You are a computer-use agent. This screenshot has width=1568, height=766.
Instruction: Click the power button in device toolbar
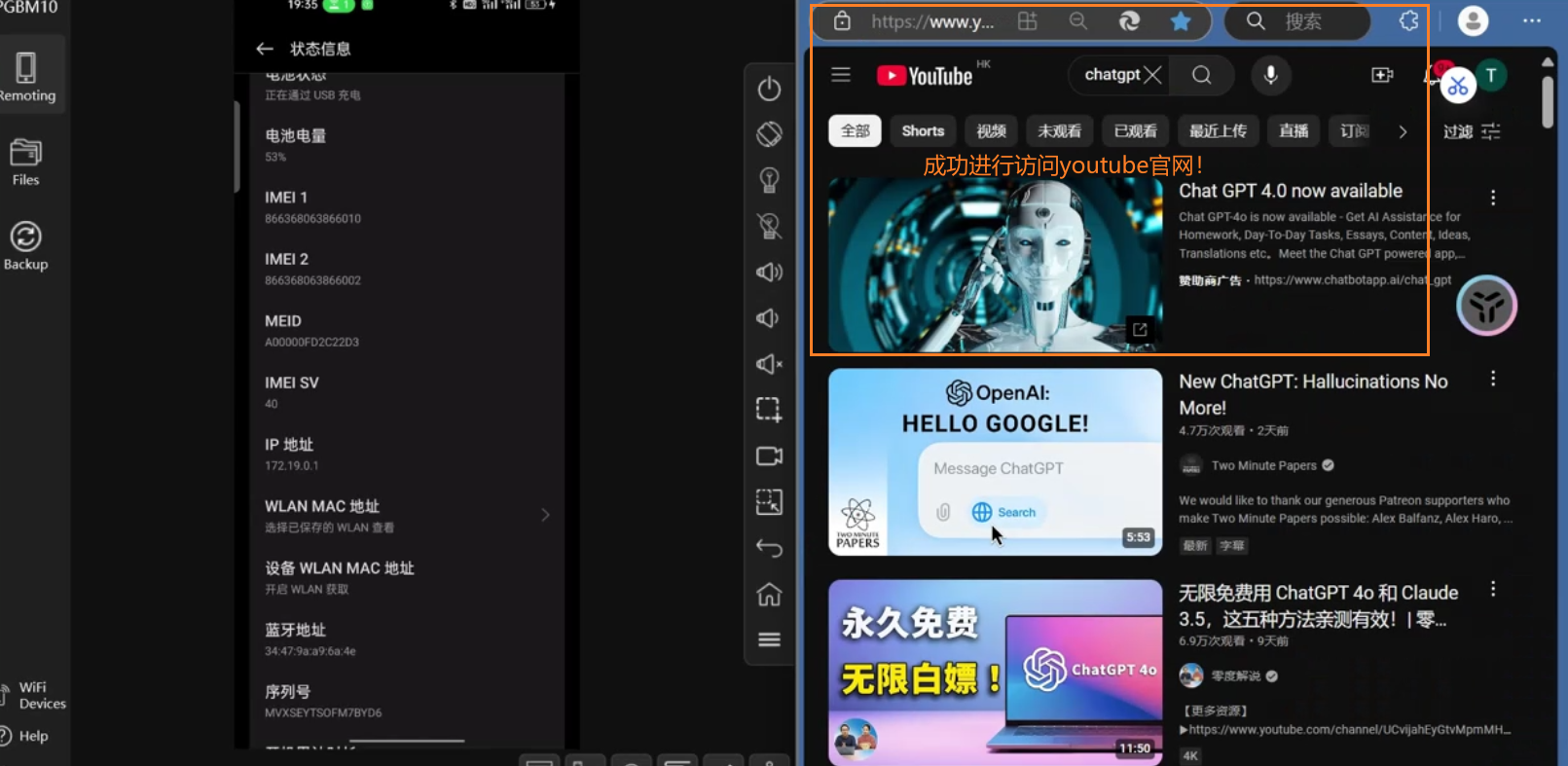[769, 89]
